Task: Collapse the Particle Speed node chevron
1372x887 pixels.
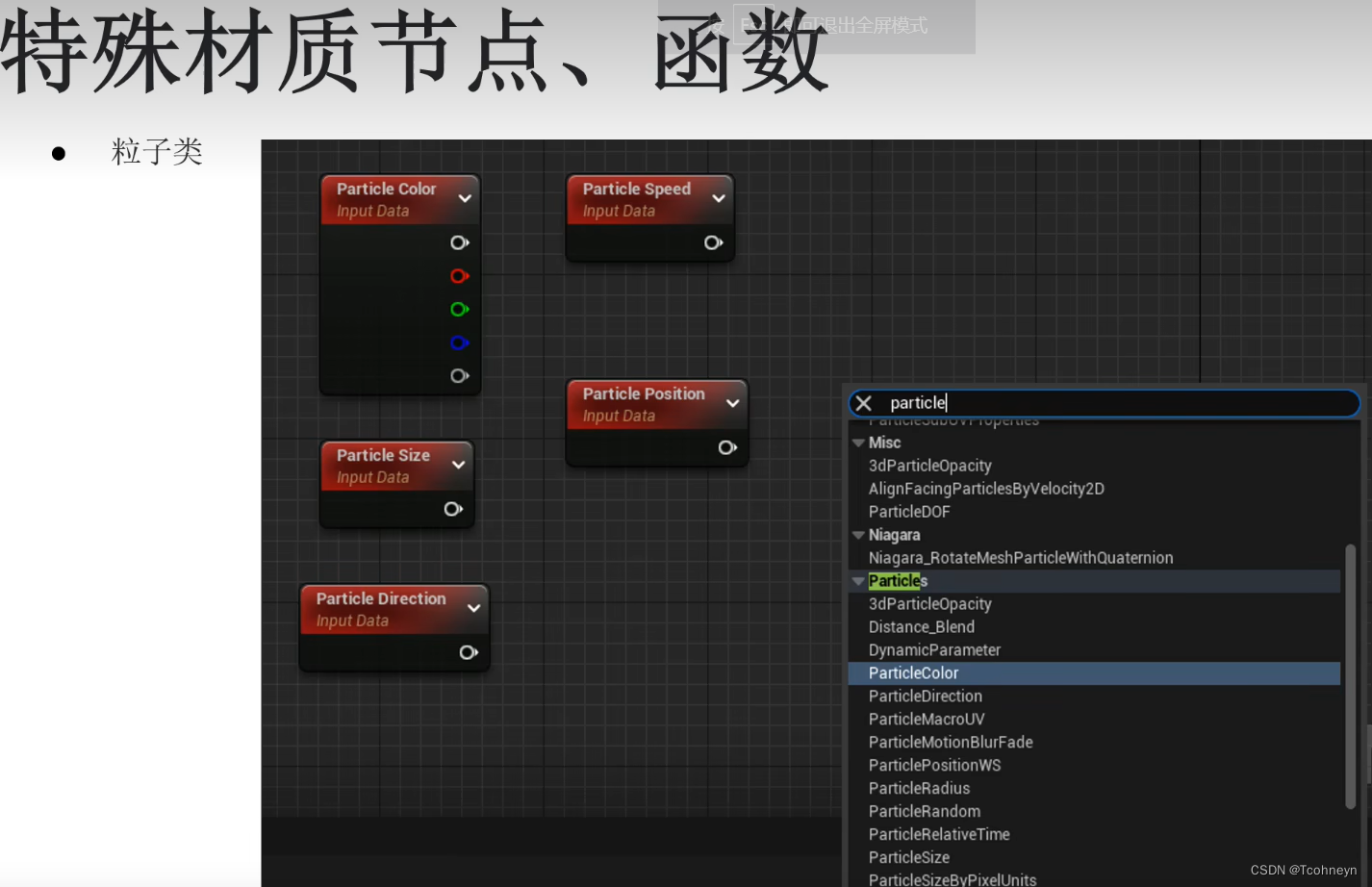Action: [x=719, y=198]
